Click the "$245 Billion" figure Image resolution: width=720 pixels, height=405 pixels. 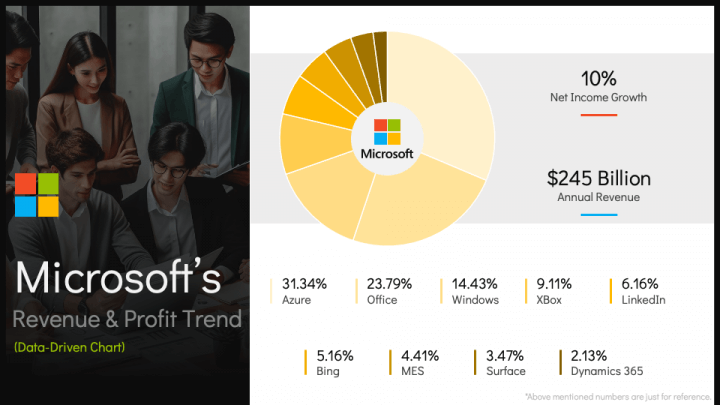click(x=599, y=178)
